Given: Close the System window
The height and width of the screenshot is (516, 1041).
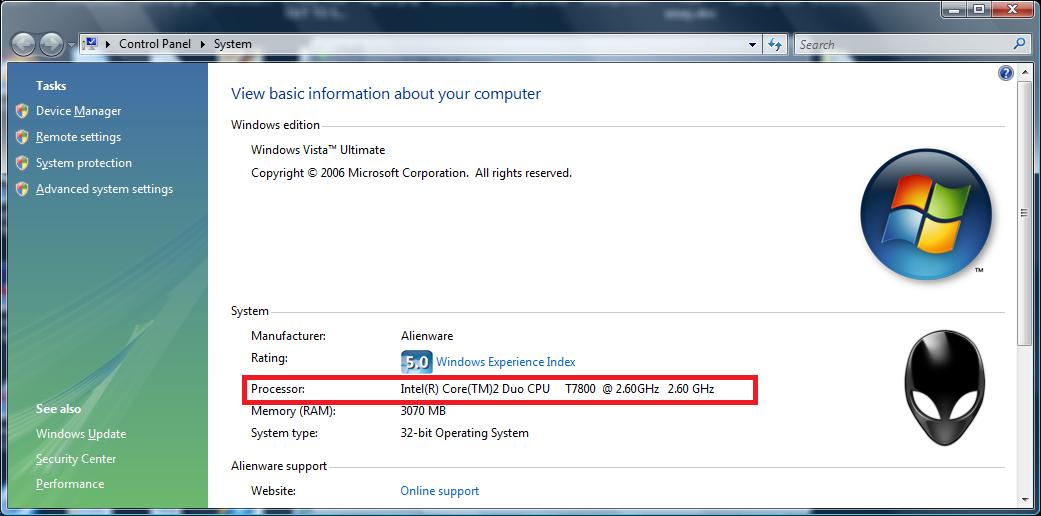Looking at the screenshot, I should click(x=1014, y=9).
